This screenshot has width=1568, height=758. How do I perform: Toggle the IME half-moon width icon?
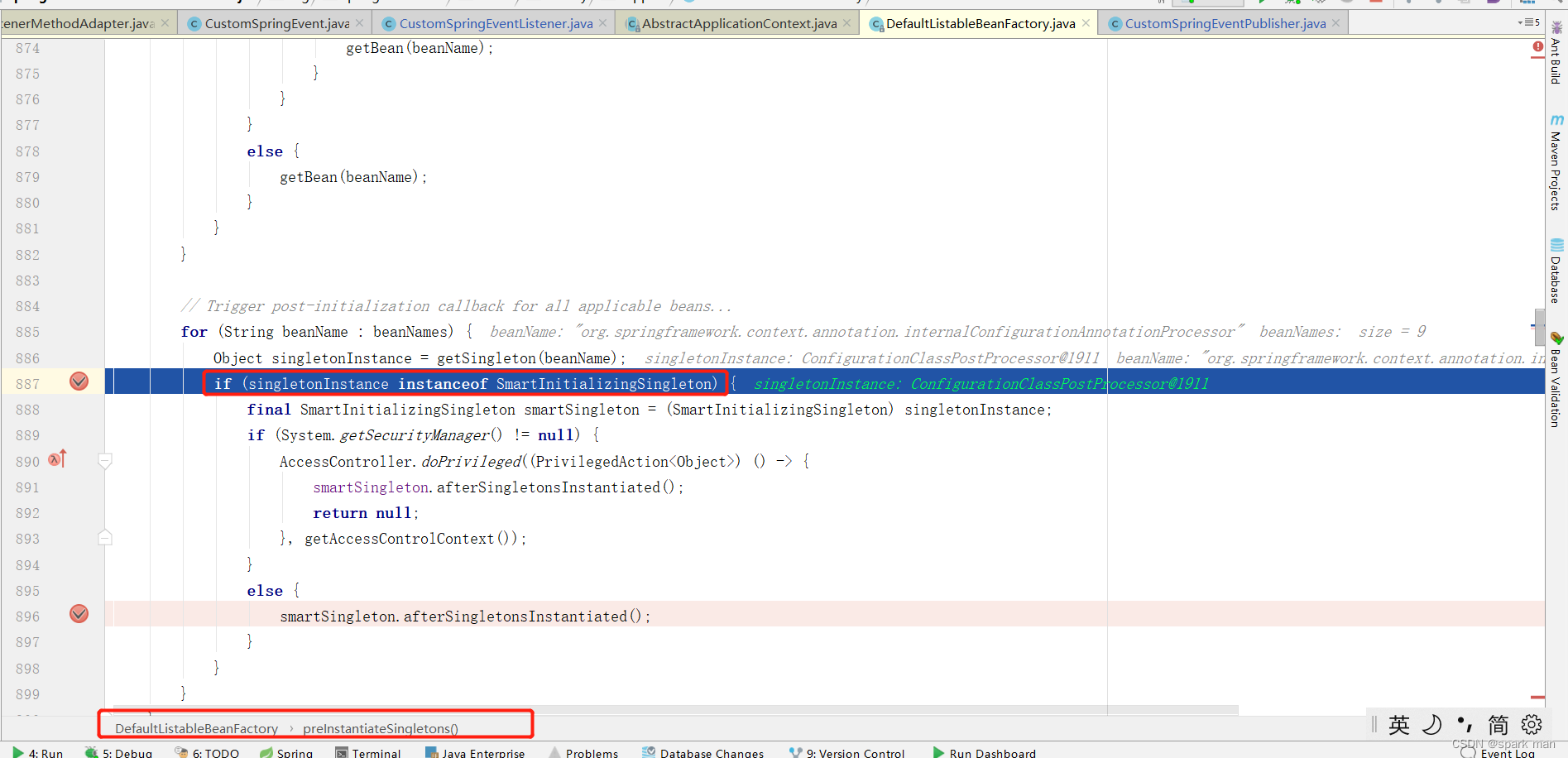(1432, 725)
